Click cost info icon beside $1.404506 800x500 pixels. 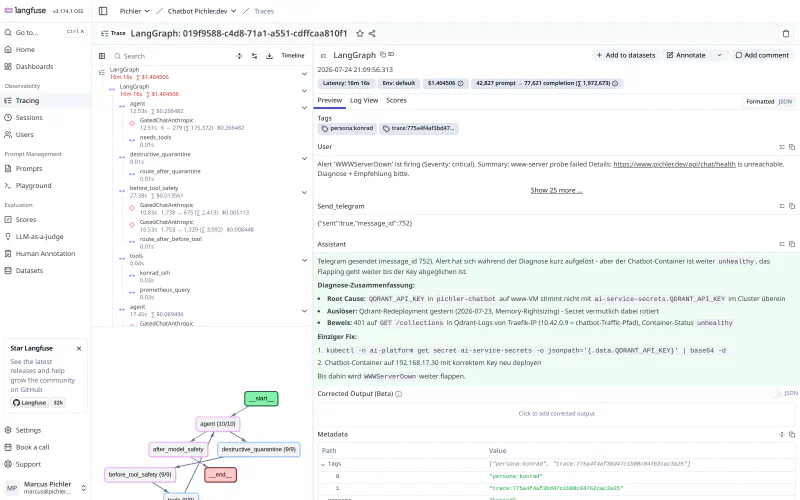click(x=460, y=83)
